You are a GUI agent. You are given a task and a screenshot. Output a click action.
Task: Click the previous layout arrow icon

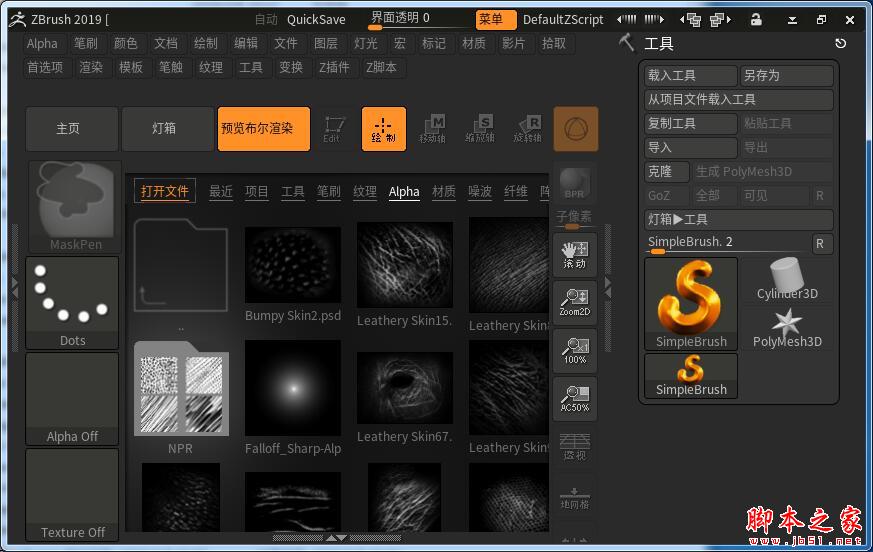tap(690, 20)
